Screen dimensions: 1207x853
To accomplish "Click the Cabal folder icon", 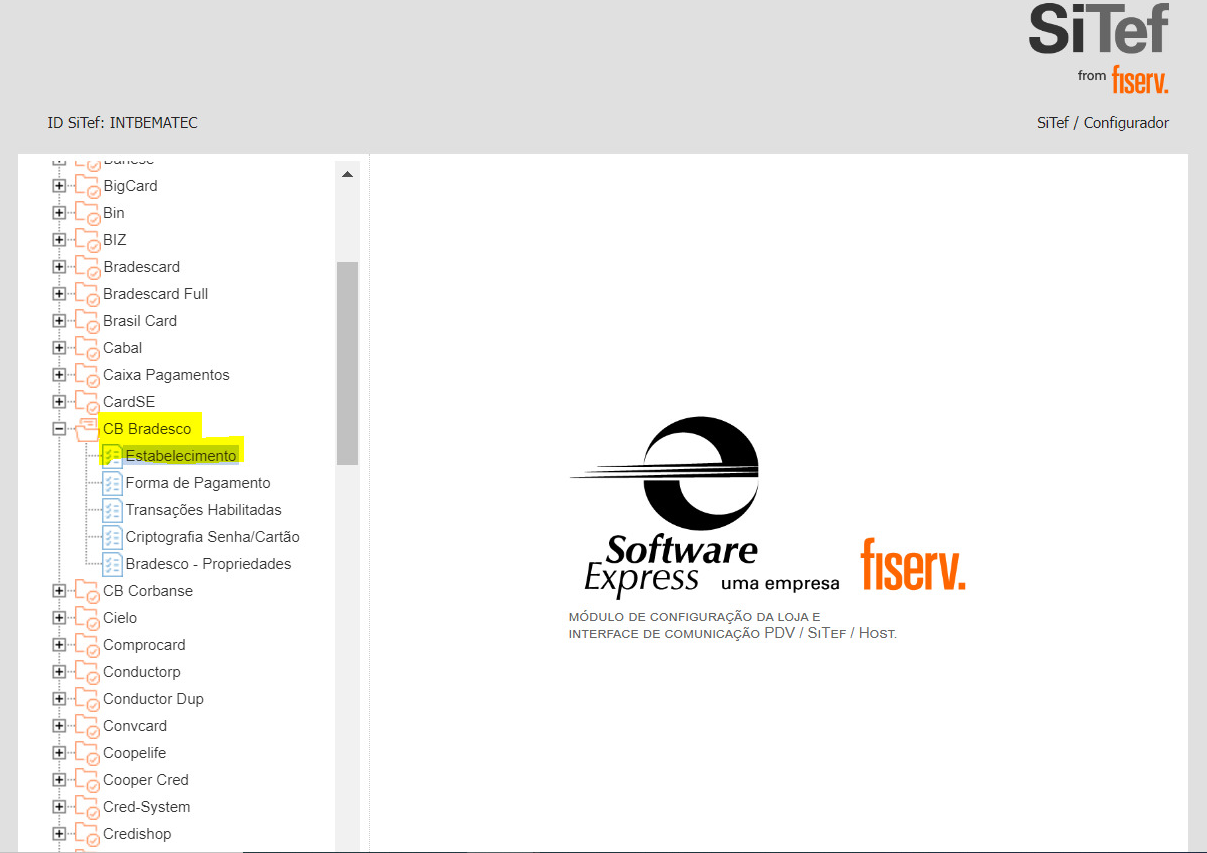I will [x=87, y=348].
